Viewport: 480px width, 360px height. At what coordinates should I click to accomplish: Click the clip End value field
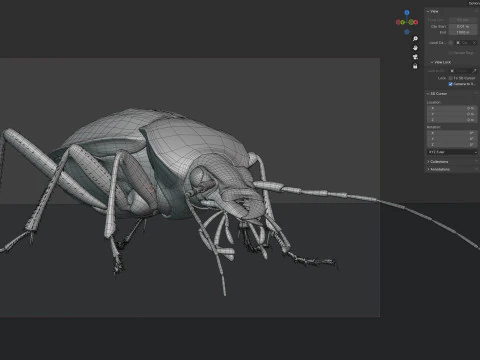(x=463, y=32)
